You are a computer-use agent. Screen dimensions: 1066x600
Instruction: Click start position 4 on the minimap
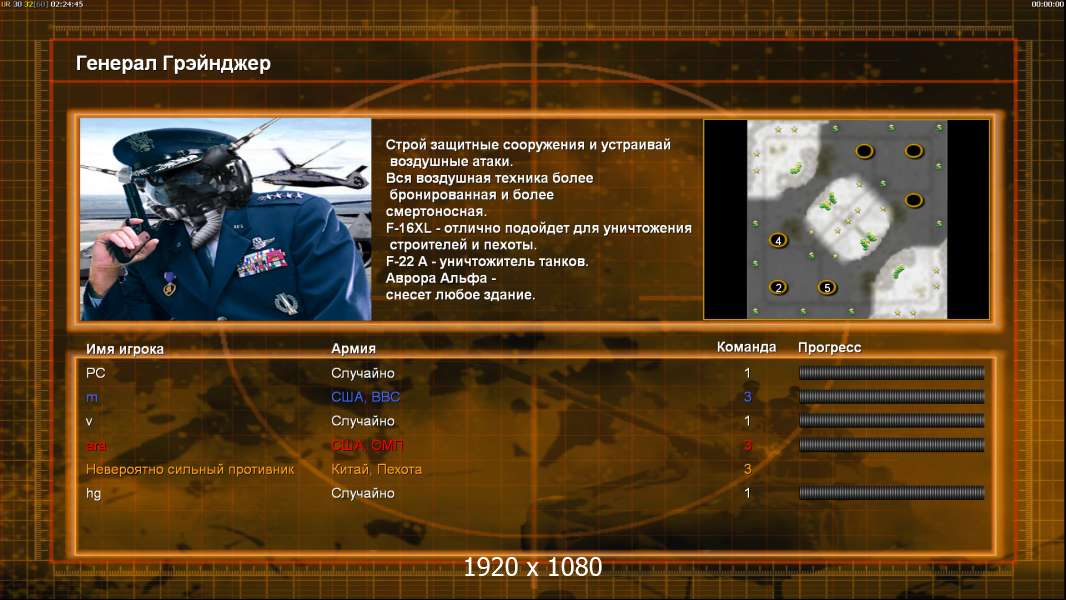point(778,241)
